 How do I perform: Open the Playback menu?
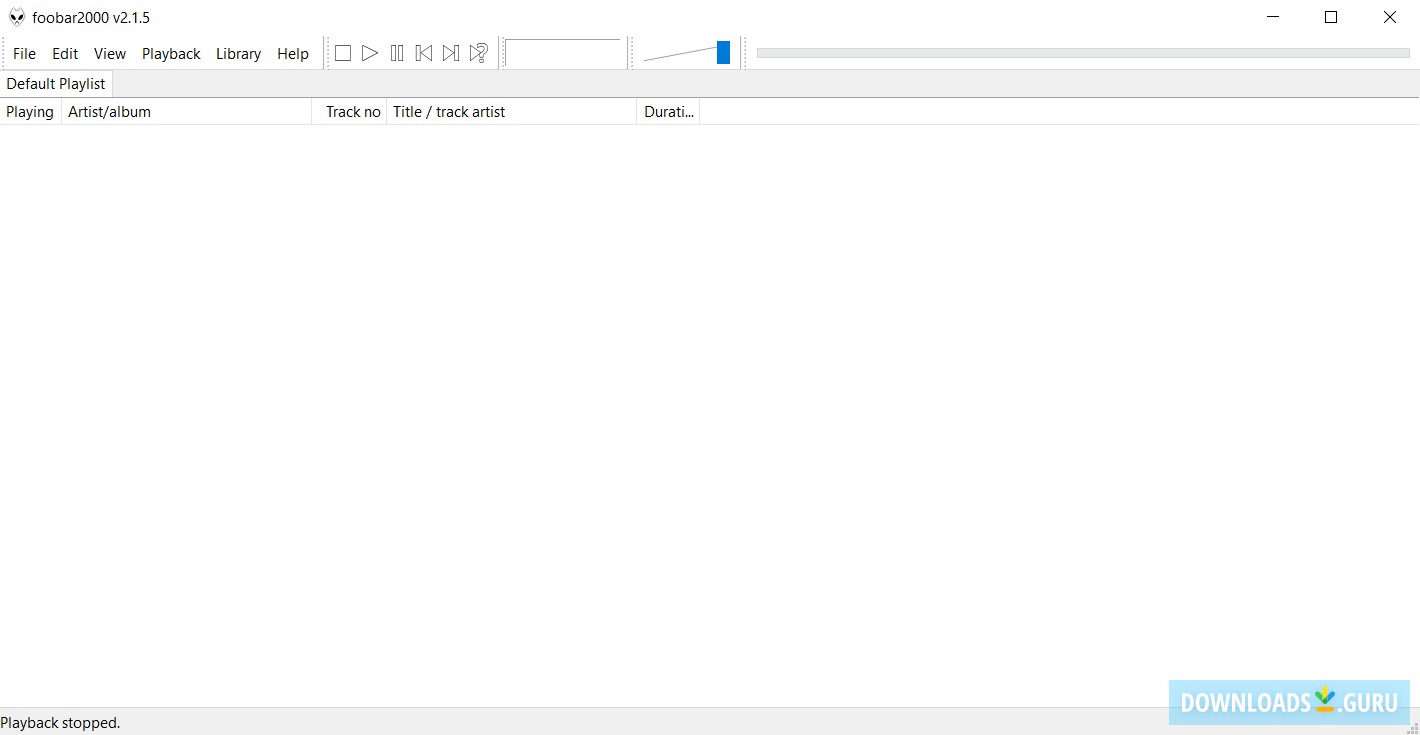pyautogui.click(x=171, y=53)
